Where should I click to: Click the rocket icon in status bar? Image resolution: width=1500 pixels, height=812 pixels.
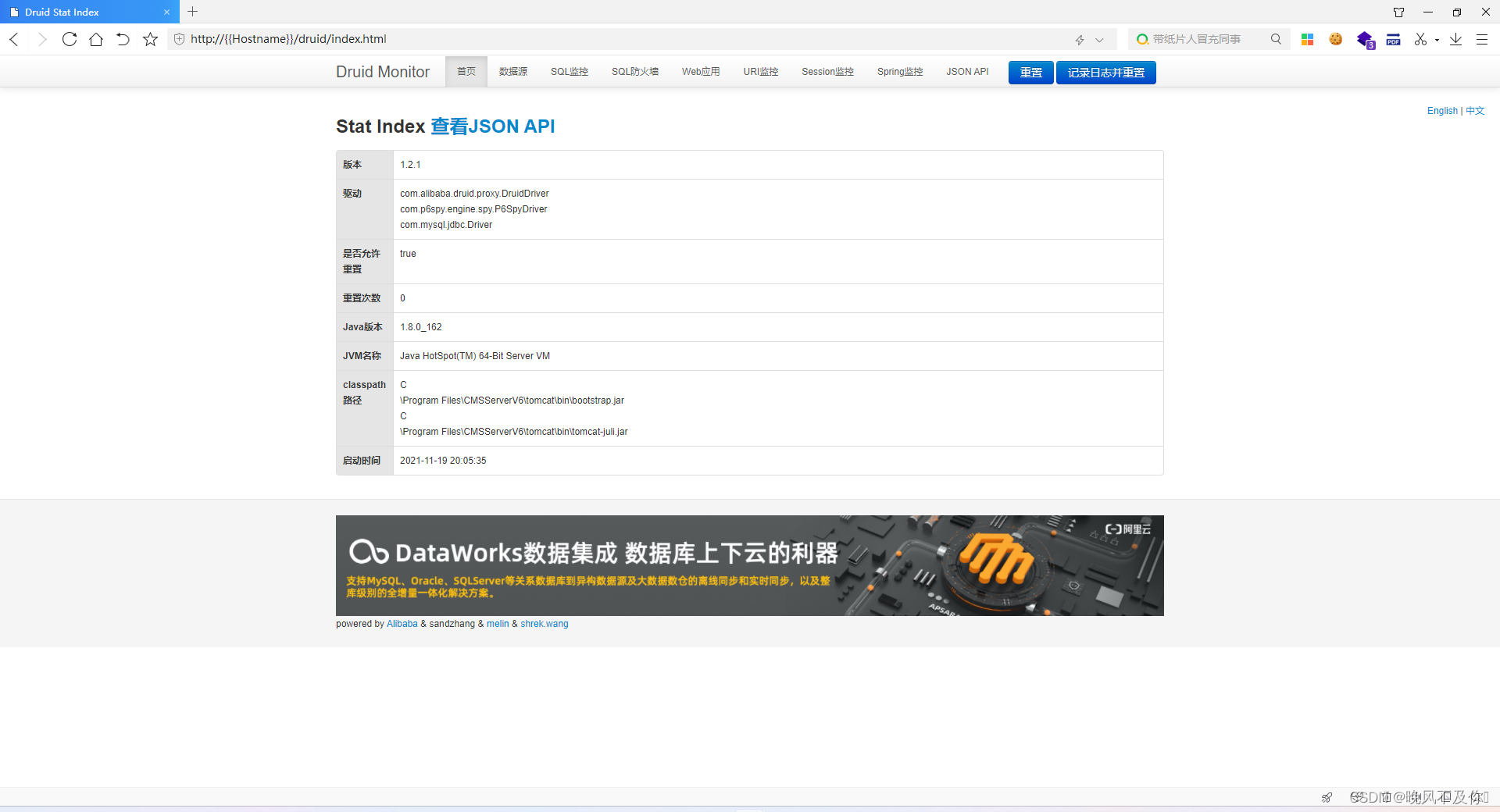point(1327,797)
